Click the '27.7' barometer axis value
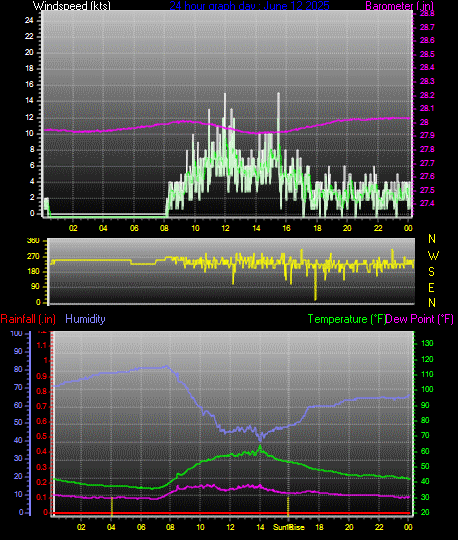 tap(427, 163)
